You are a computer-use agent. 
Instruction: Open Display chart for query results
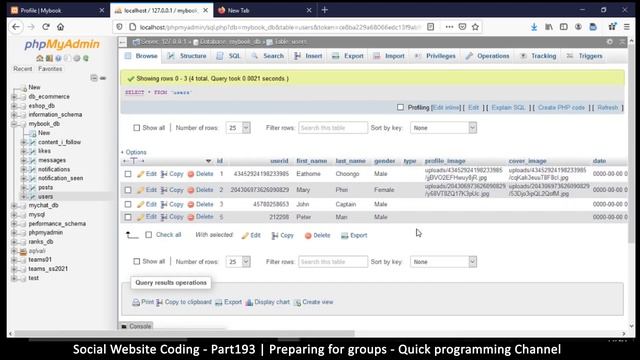(268, 302)
